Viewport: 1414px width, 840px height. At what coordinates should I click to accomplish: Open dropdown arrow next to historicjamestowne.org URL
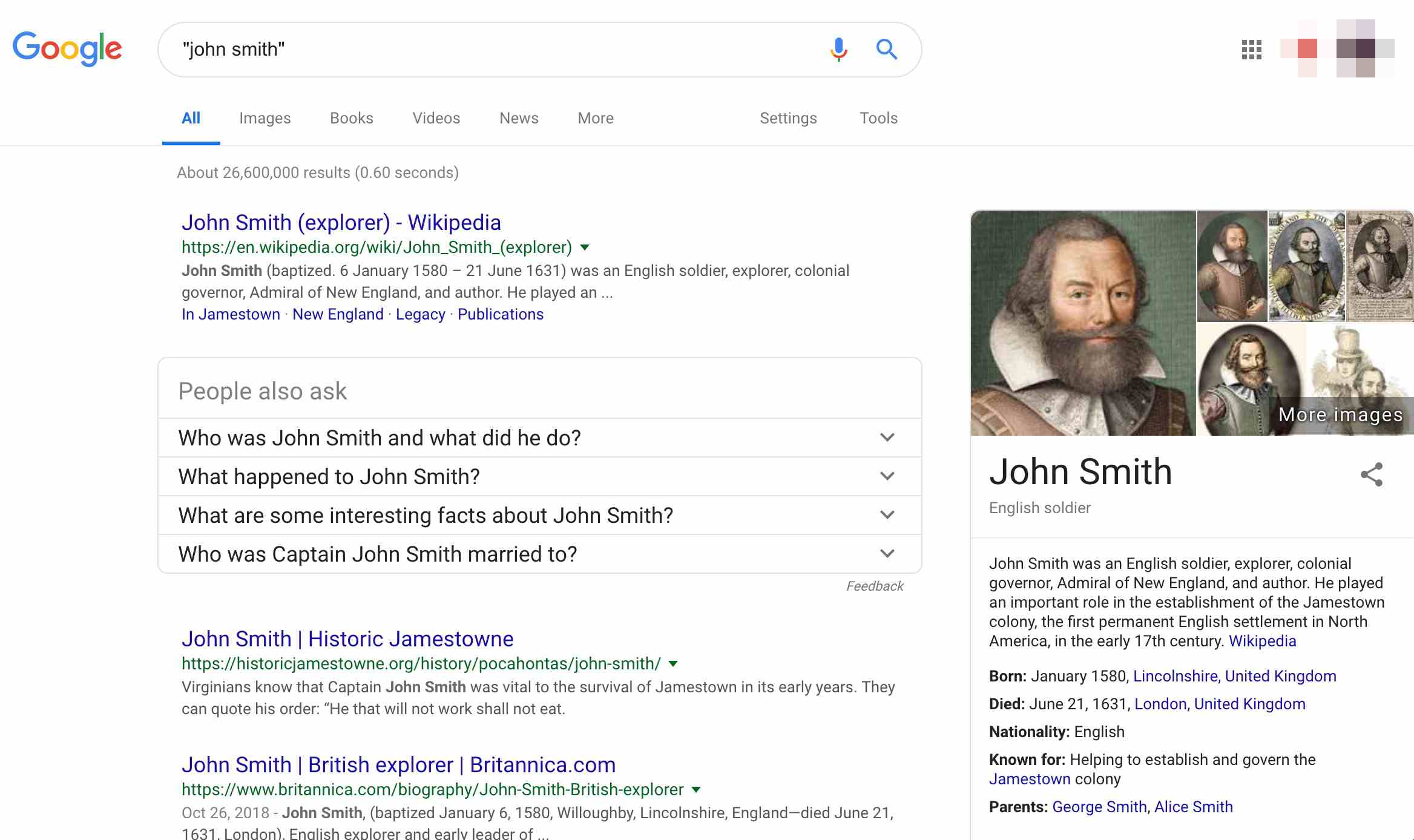point(673,664)
